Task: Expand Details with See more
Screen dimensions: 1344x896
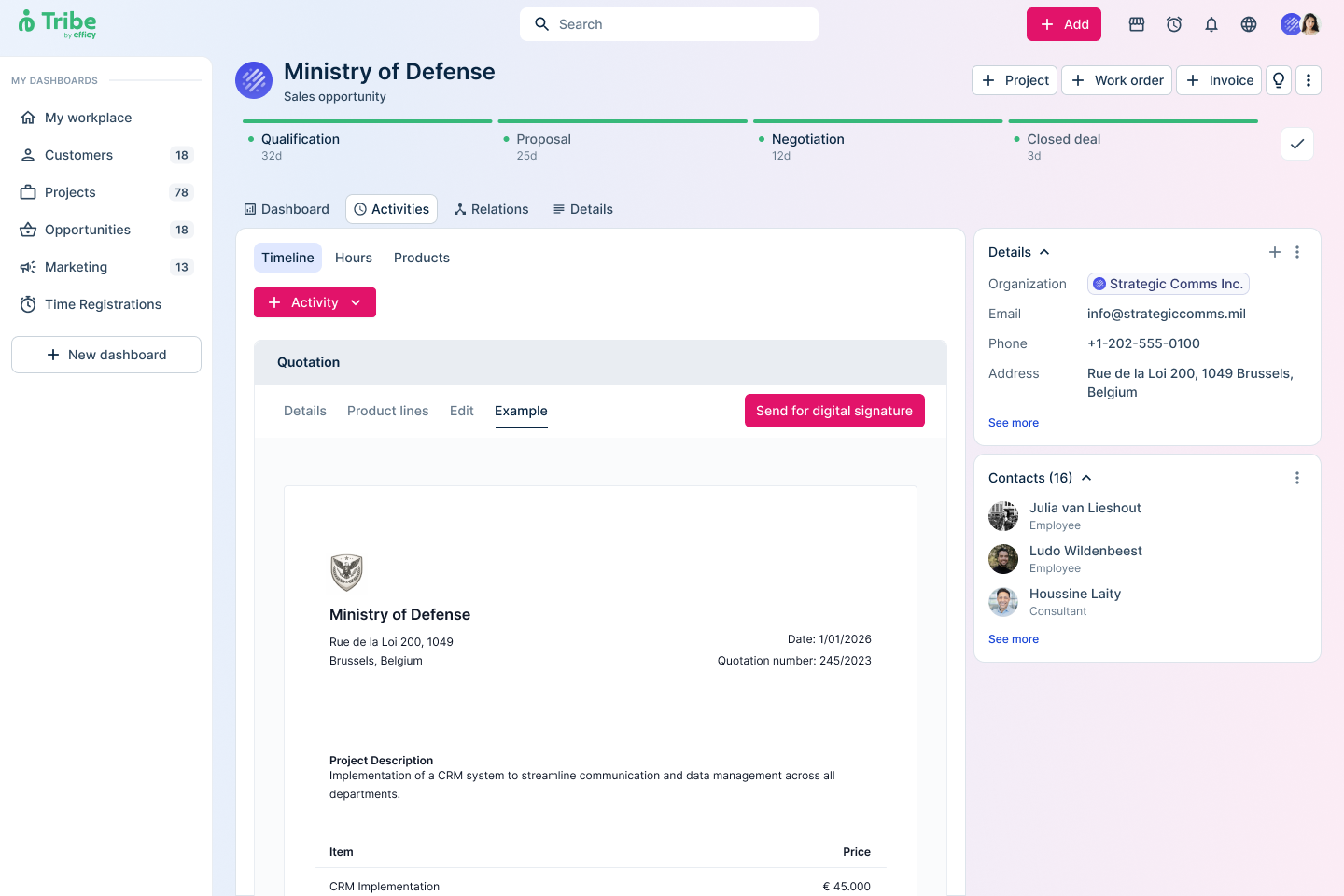Action: 1014,423
